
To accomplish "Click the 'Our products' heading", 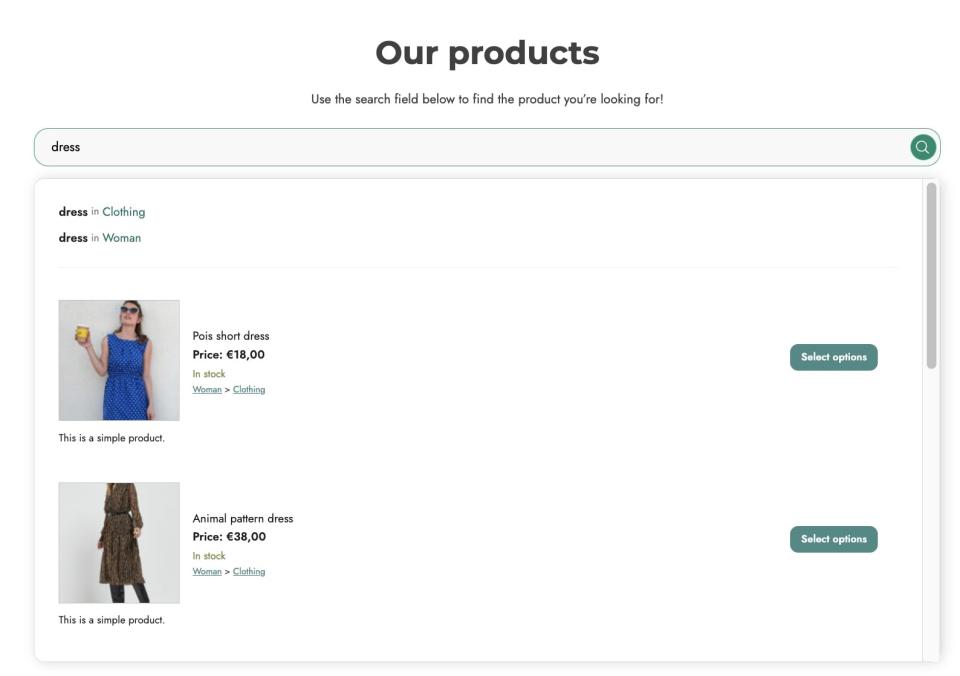I will point(487,53).
